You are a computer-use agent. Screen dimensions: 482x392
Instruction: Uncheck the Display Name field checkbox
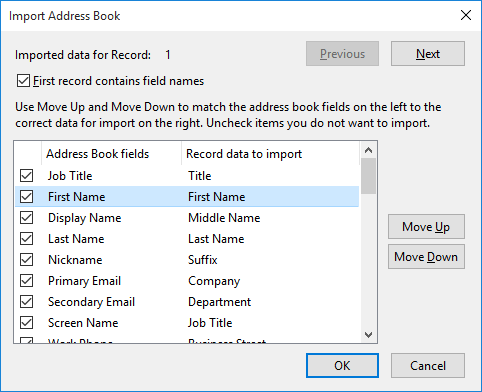pos(26,218)
